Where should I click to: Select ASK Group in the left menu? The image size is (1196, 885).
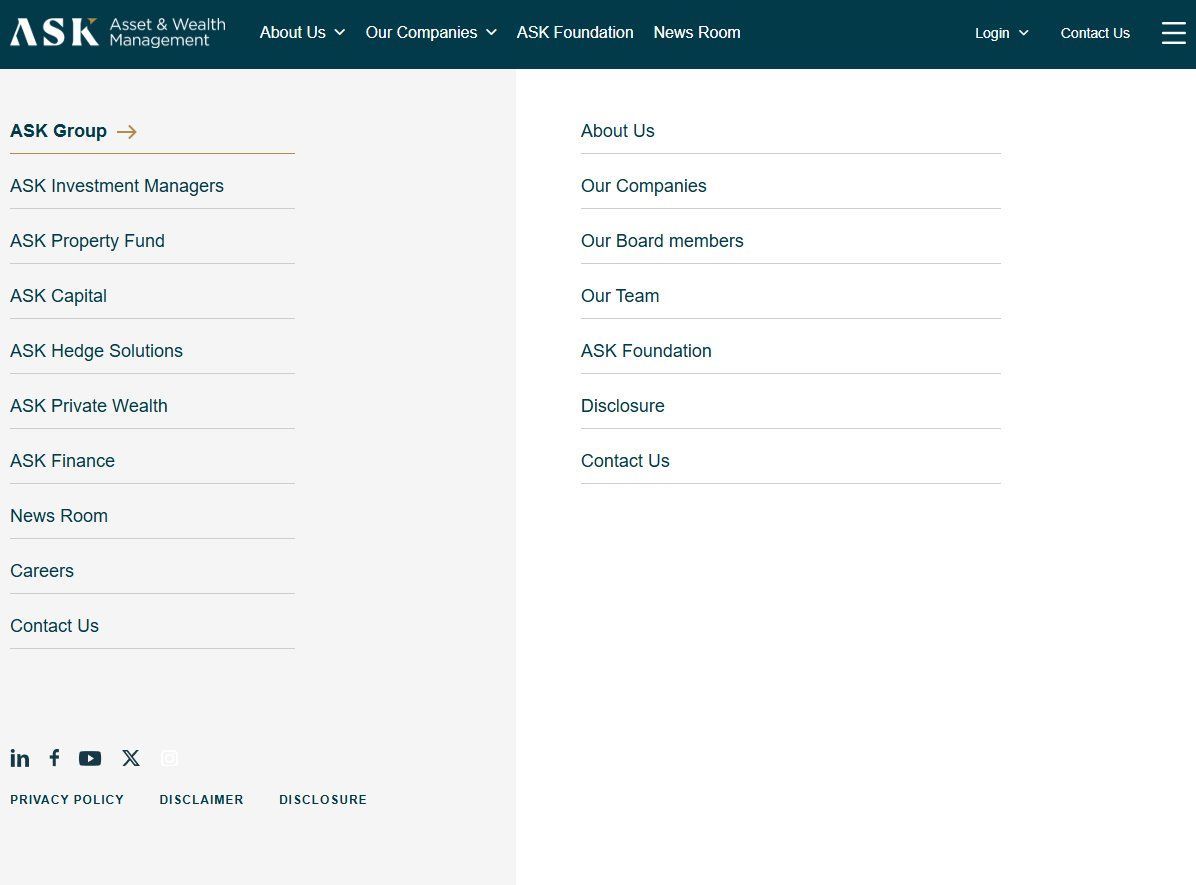click(59, 130)
